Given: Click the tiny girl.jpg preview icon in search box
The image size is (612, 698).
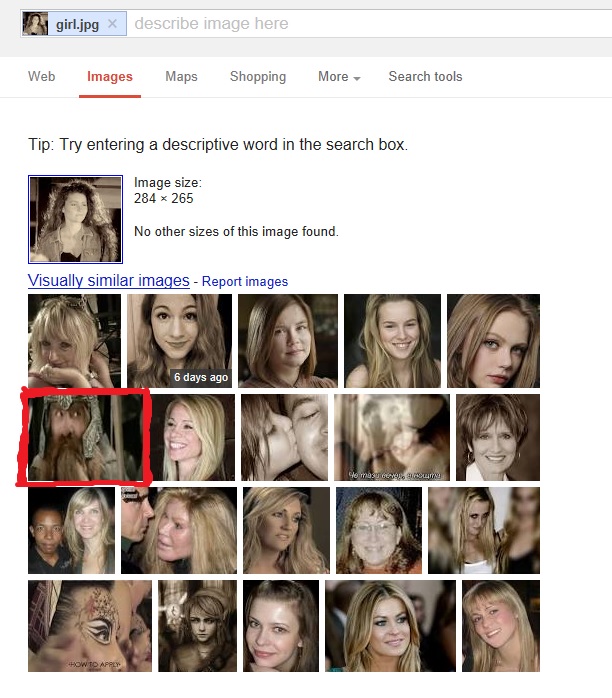Looking at the screenshot, I should [x=35, y=24].
